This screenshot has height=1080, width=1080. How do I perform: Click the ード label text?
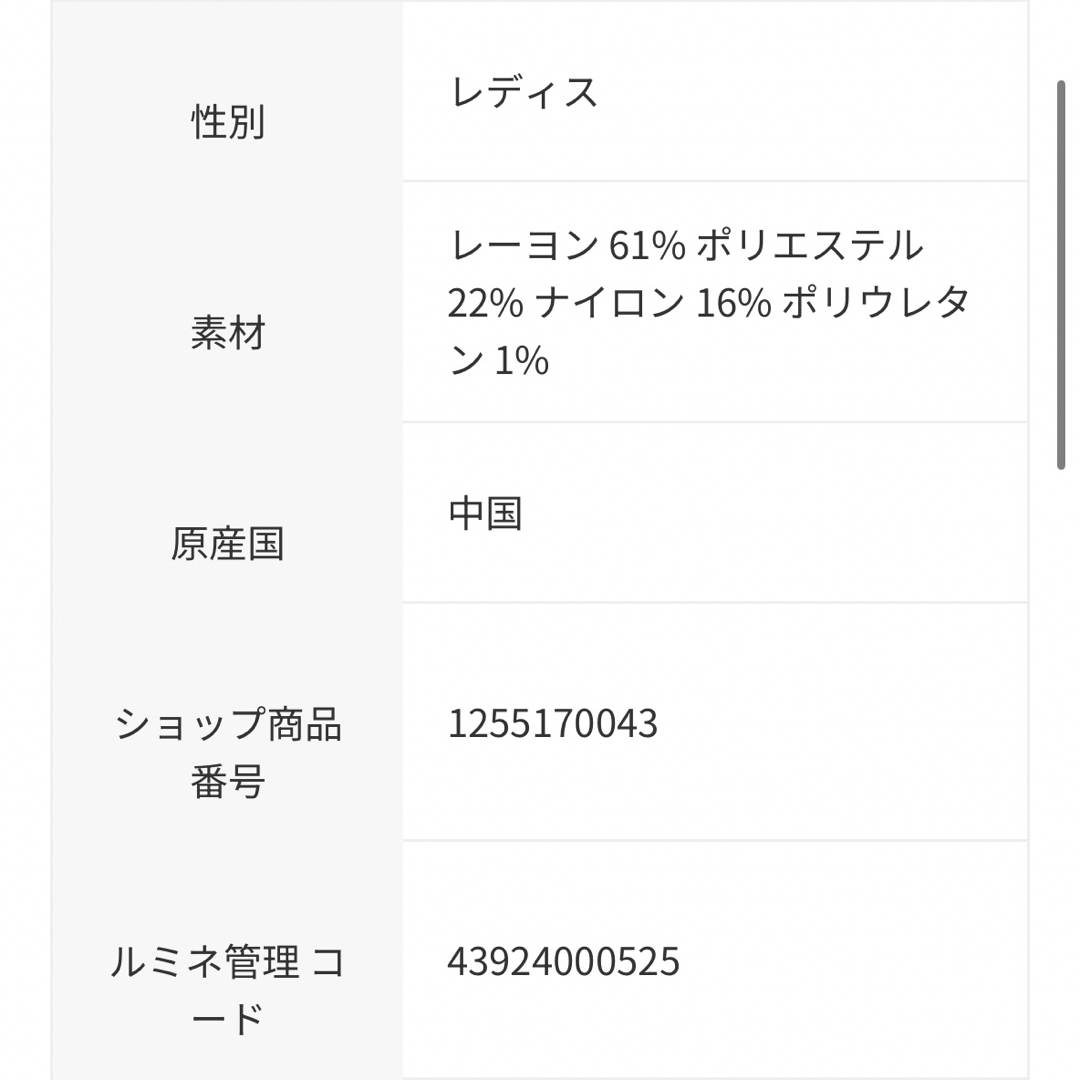coord(227,1019)
